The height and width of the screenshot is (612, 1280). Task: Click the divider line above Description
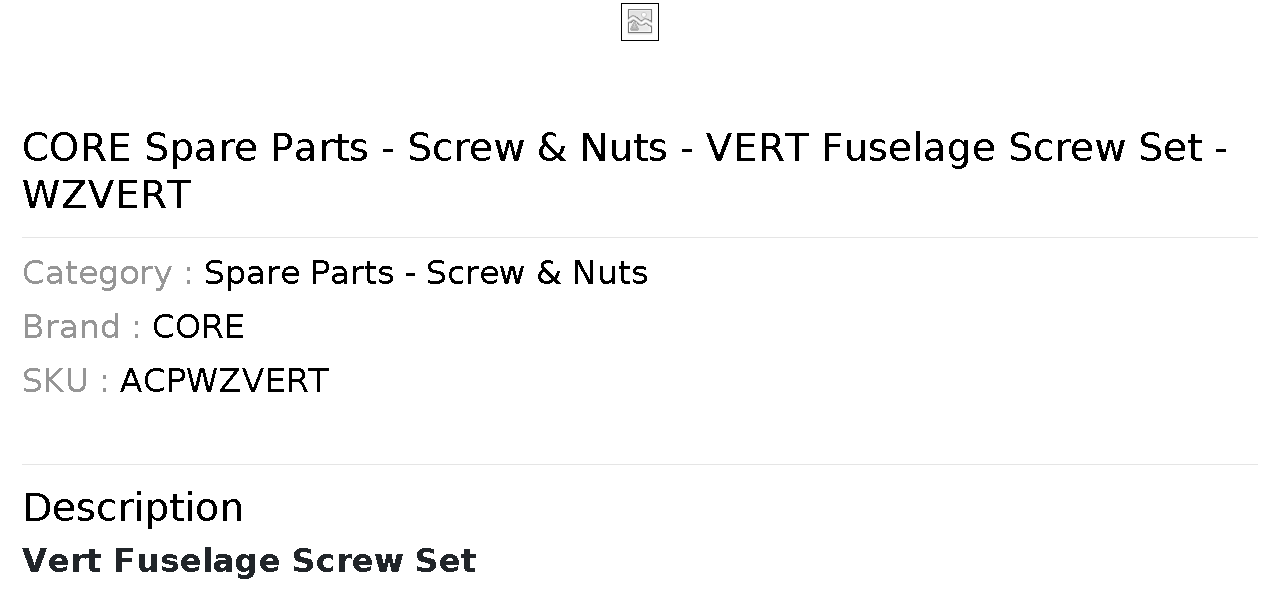(640, 464)
